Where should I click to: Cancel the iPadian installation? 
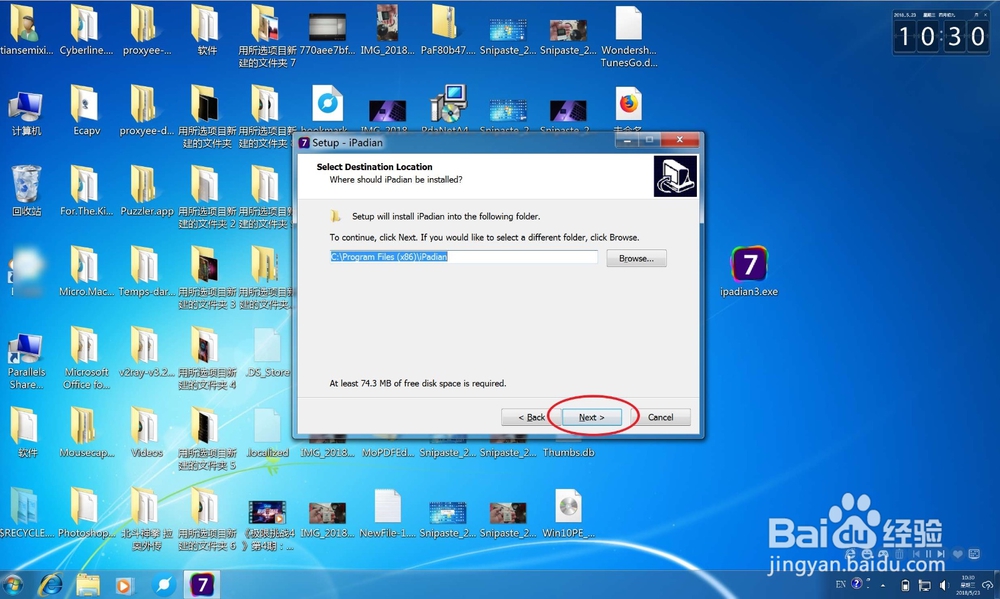click(x=661, y=417)
